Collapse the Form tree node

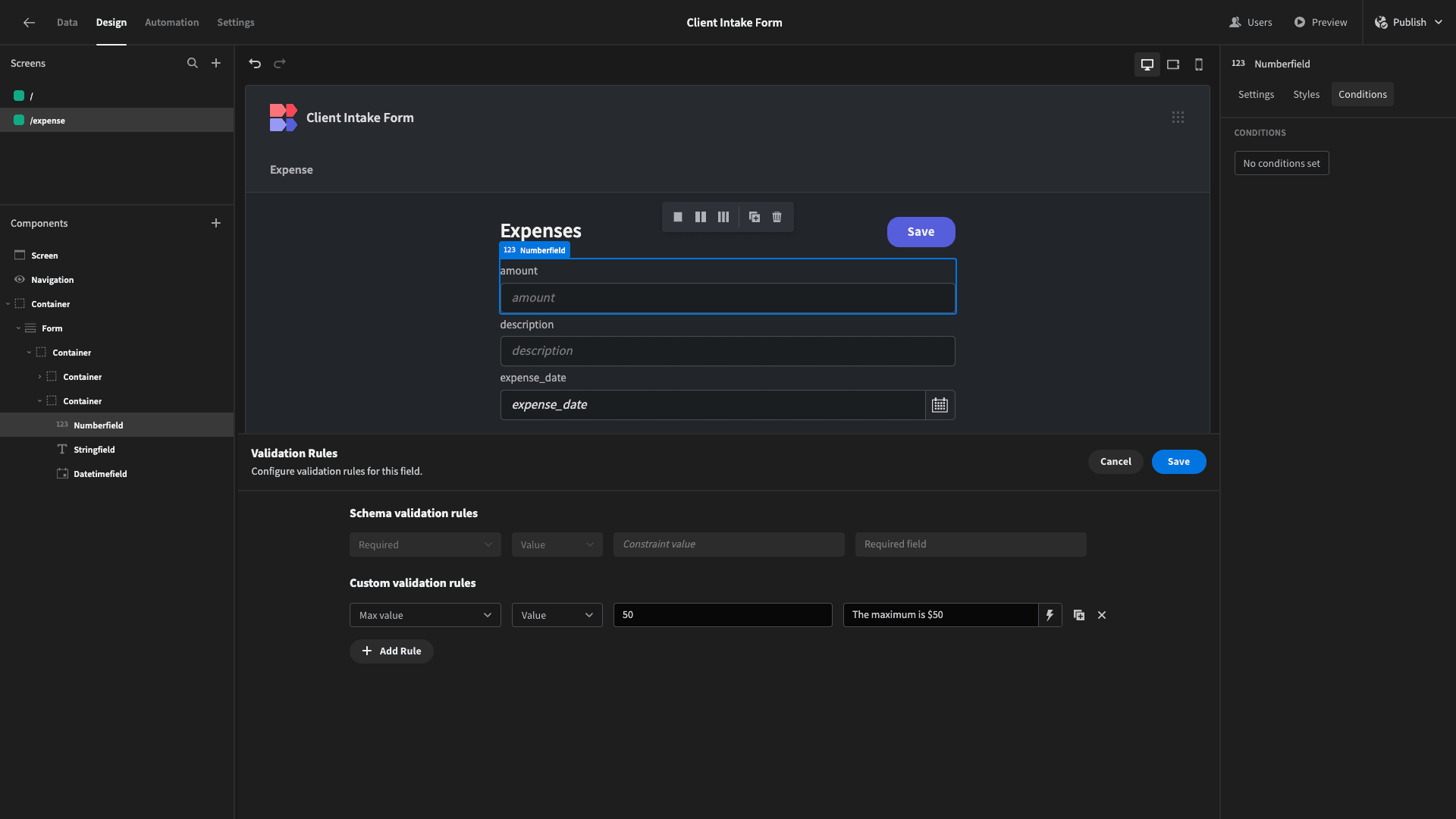18,328
